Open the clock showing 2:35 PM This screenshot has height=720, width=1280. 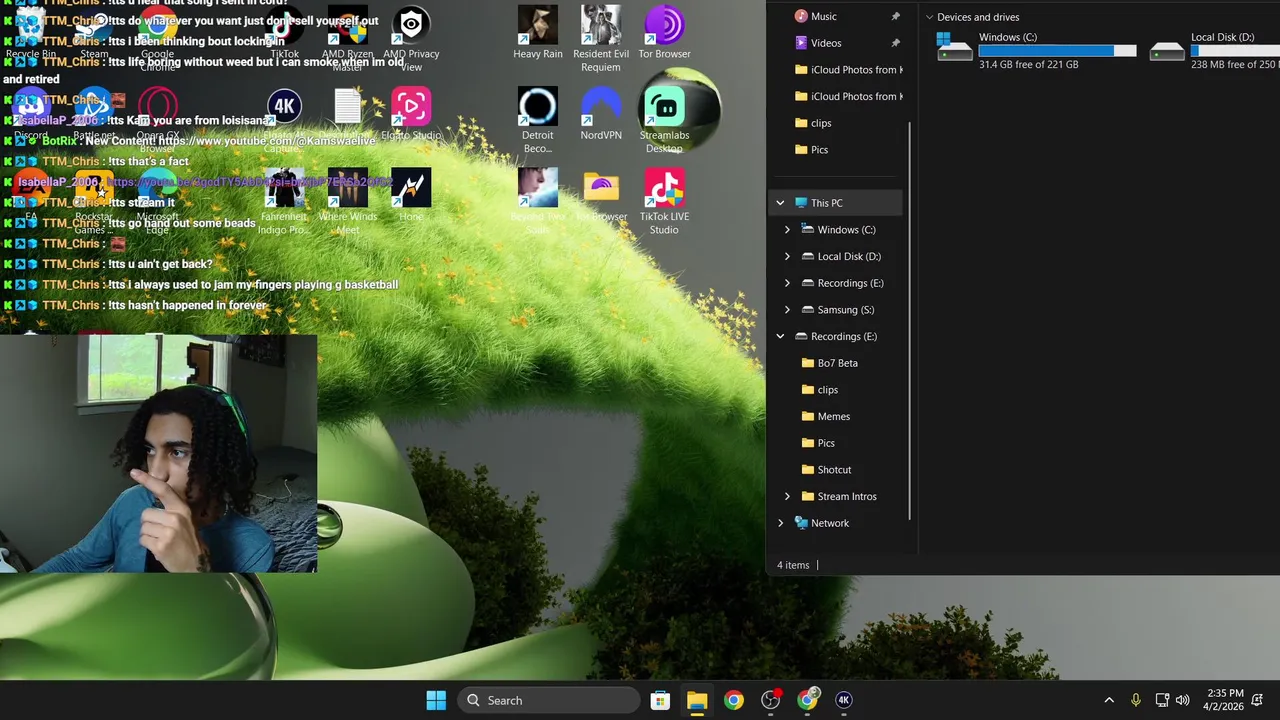point(1225,700)
